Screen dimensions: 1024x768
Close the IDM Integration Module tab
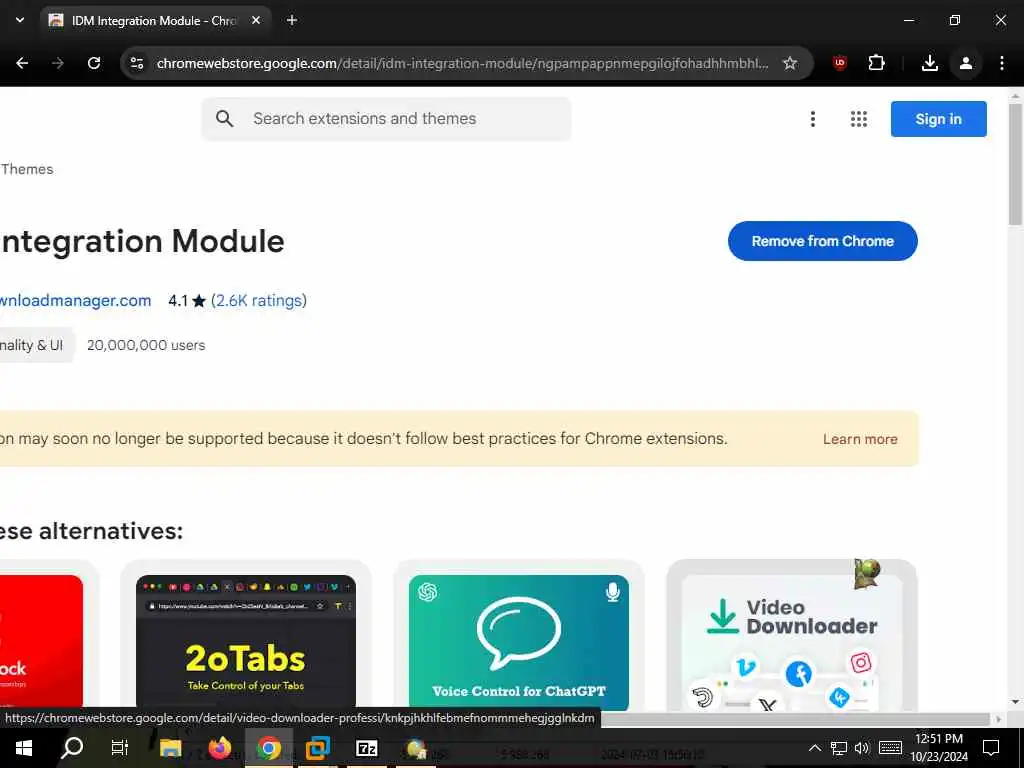click(x=256, y=20)
